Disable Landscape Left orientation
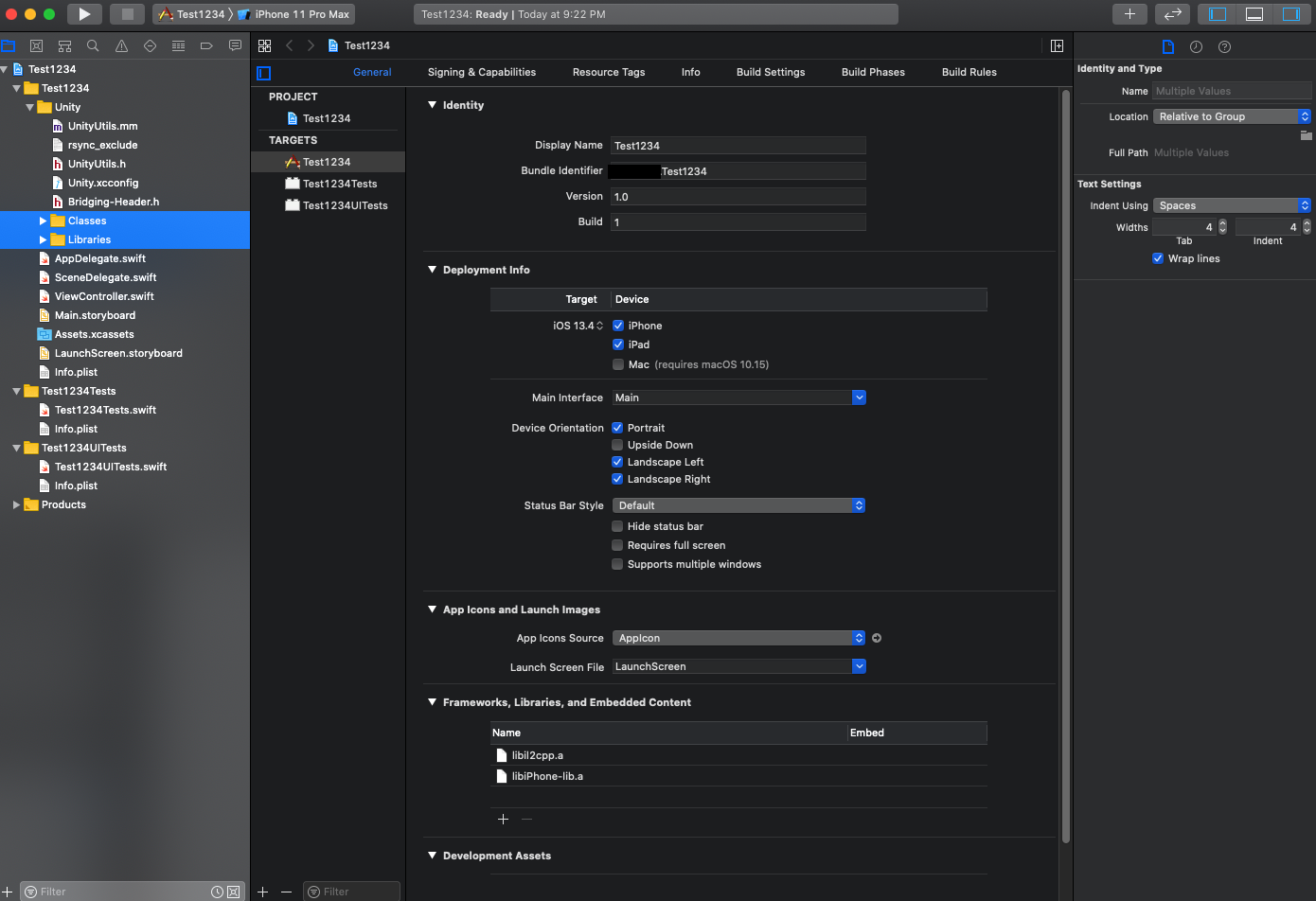1316x901 pixels. [x=617, y=462]
